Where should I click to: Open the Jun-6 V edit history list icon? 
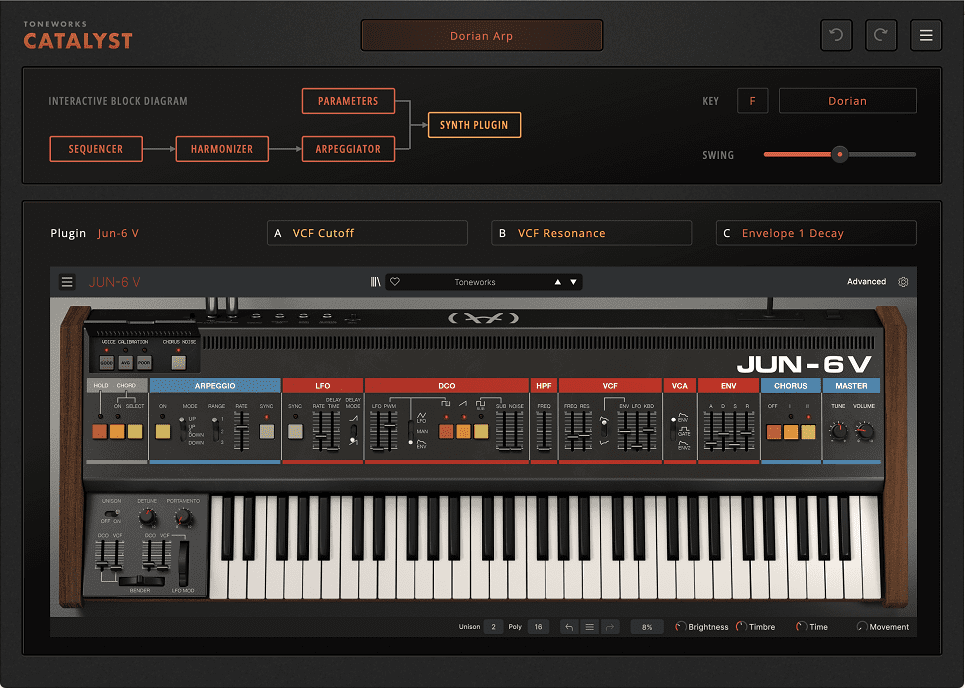590,627
